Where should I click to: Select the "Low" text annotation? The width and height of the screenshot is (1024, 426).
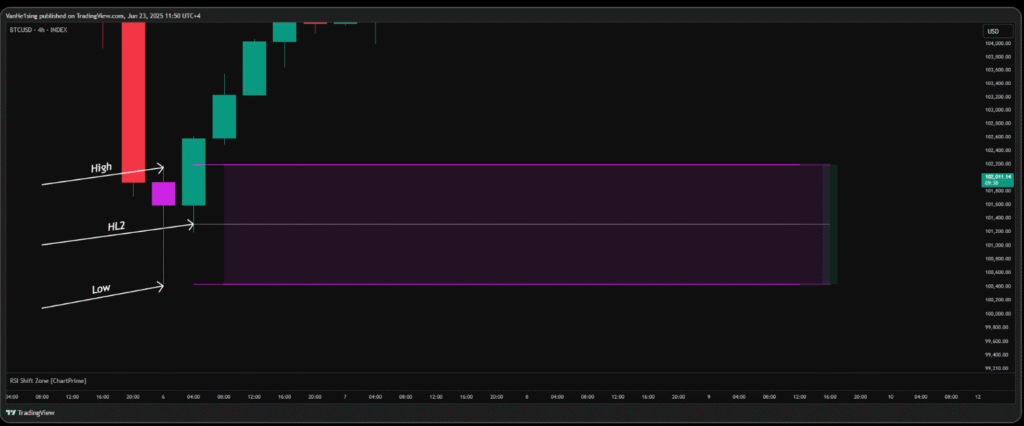[101, 289]
